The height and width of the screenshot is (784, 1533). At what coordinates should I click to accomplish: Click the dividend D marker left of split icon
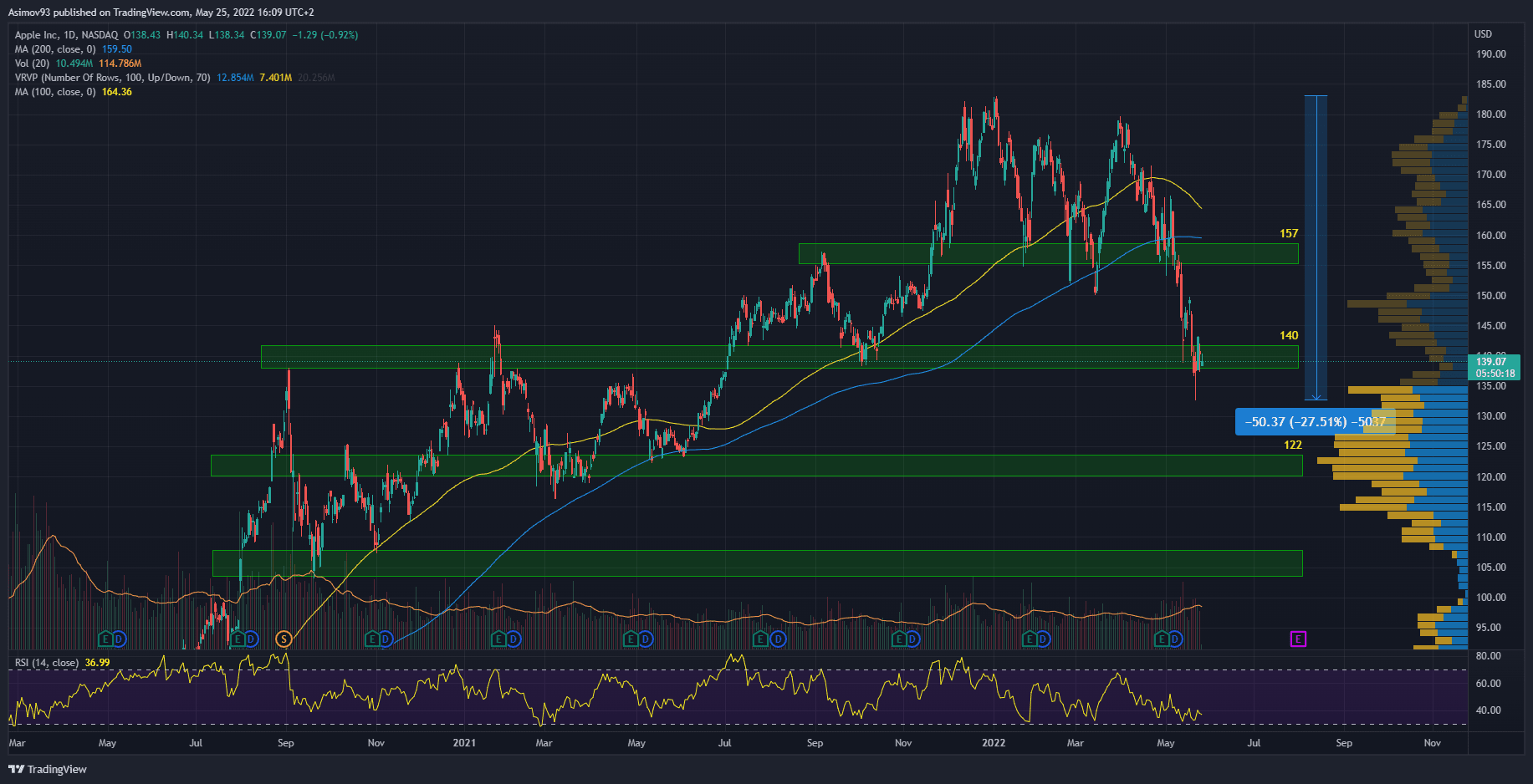click(x=252, y=639)
